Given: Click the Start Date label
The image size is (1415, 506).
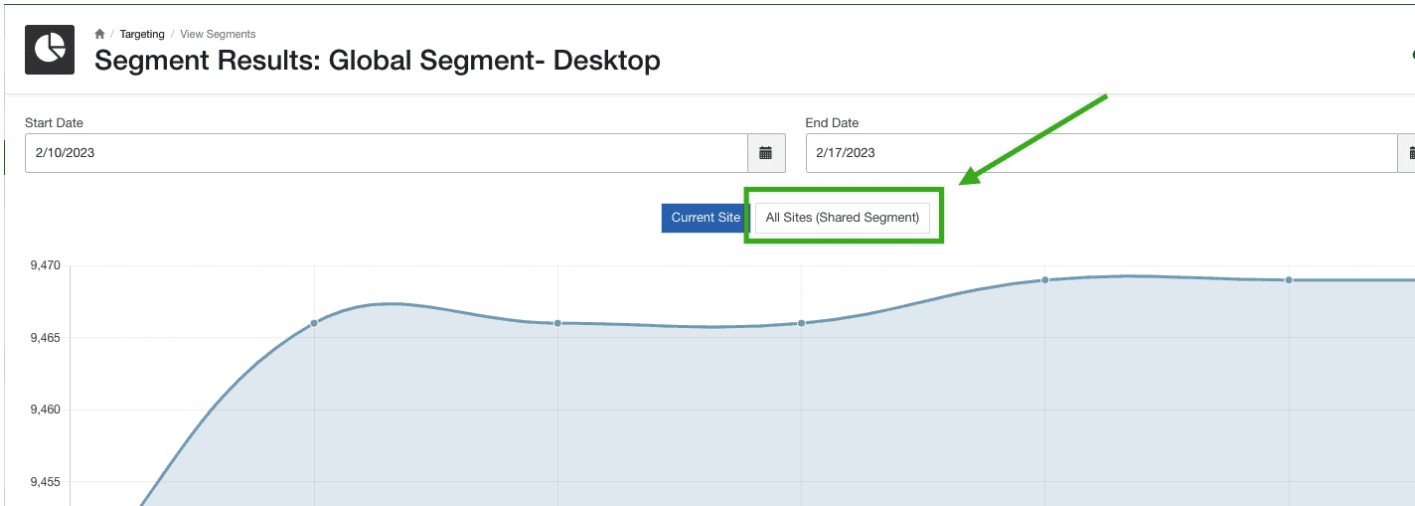Looking at the screenshot, I should pyautogui.click(x=54, y=123).
